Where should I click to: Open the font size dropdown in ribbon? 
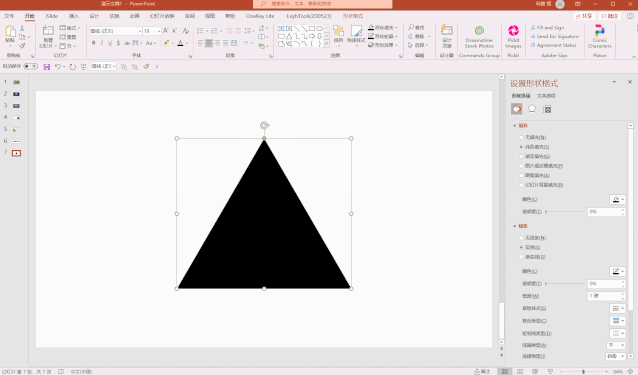click(159, 31)
